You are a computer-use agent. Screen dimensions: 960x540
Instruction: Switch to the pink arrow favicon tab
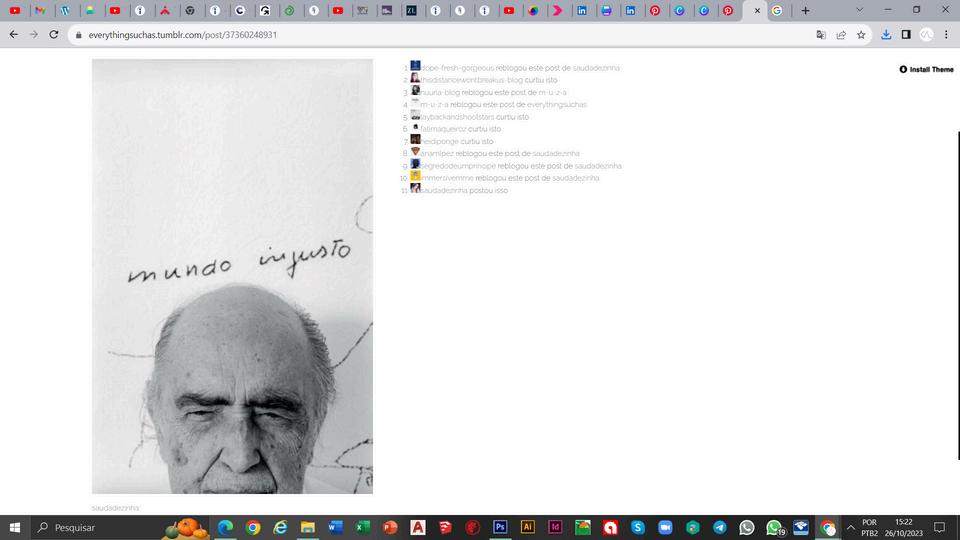point(557,10)
